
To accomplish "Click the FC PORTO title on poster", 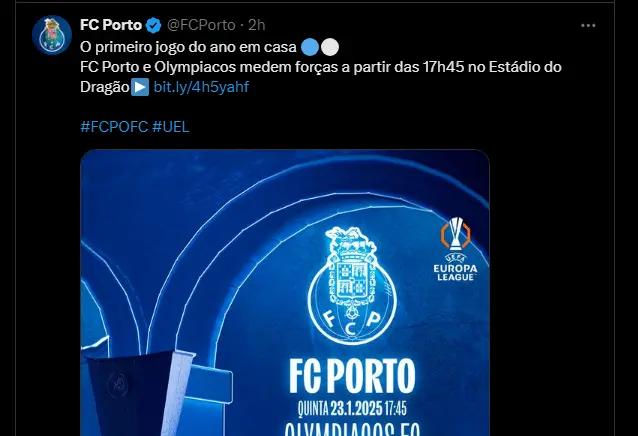I will pos(352,376).
